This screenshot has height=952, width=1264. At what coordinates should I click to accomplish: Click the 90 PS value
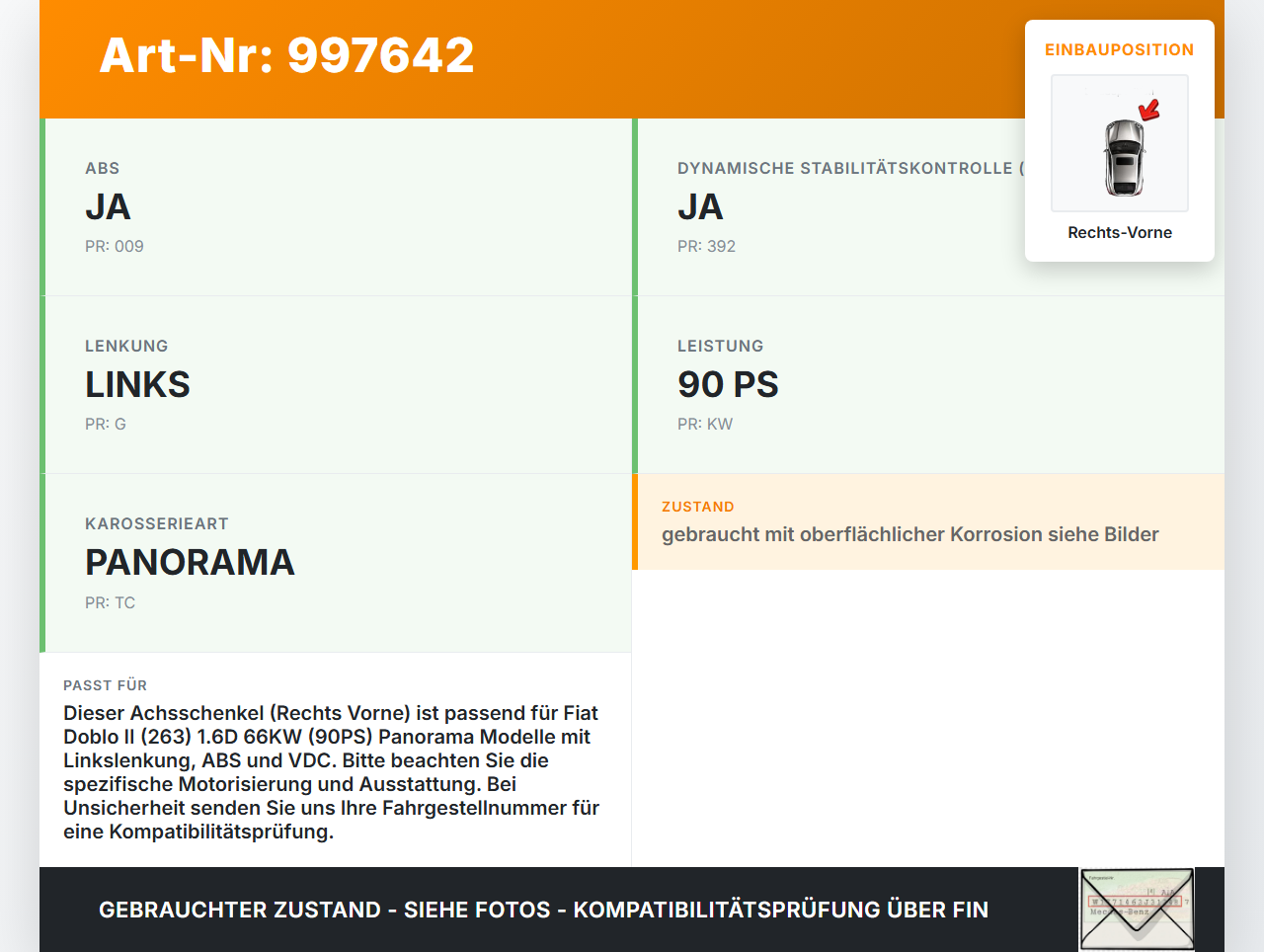click(x=728, y=384)
